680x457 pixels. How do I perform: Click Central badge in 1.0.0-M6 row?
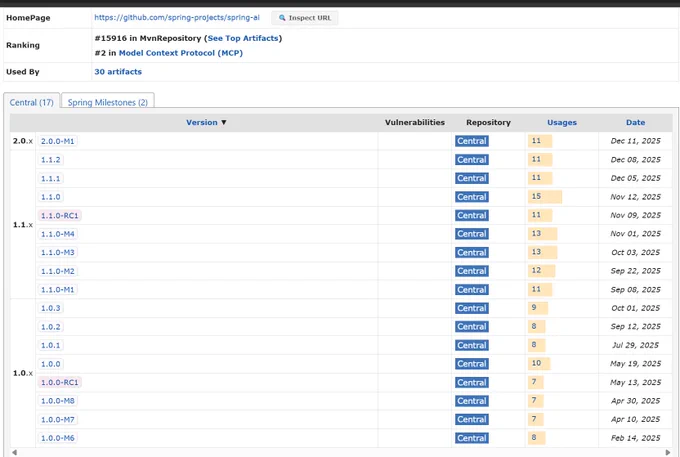(x=472, y=438)
